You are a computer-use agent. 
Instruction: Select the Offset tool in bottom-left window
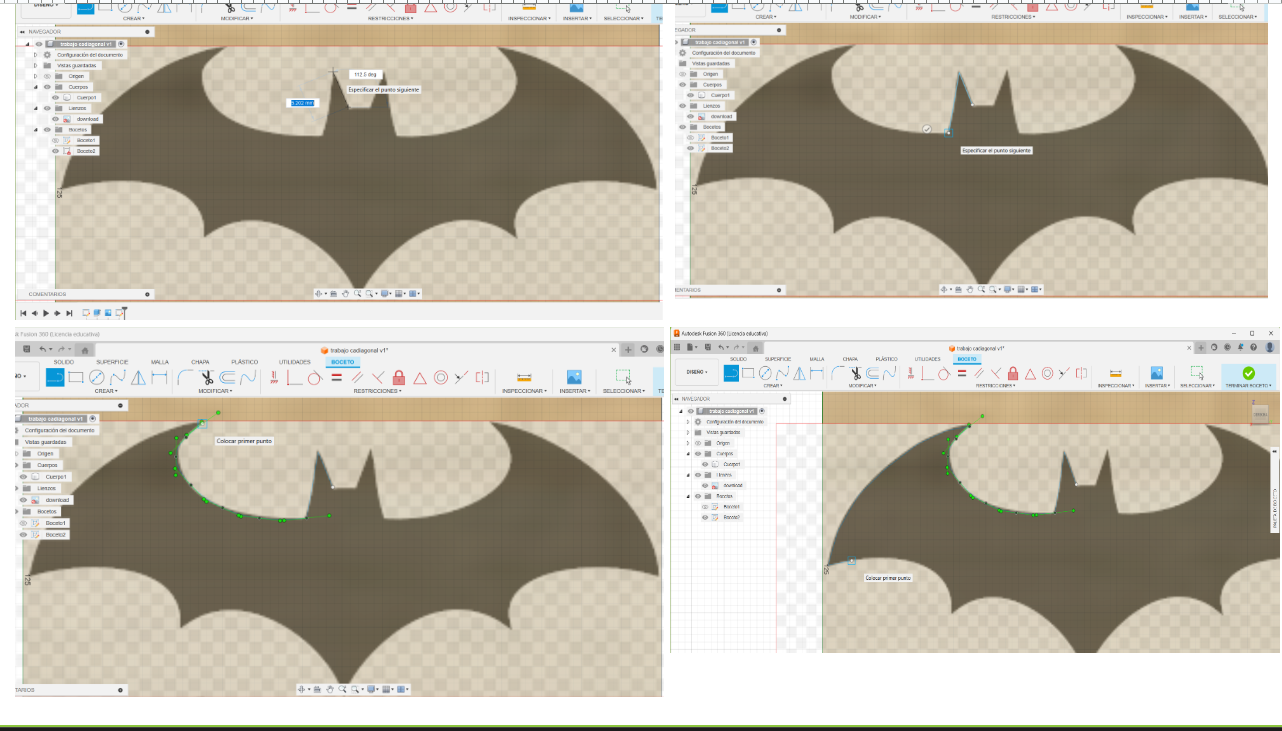227,377
